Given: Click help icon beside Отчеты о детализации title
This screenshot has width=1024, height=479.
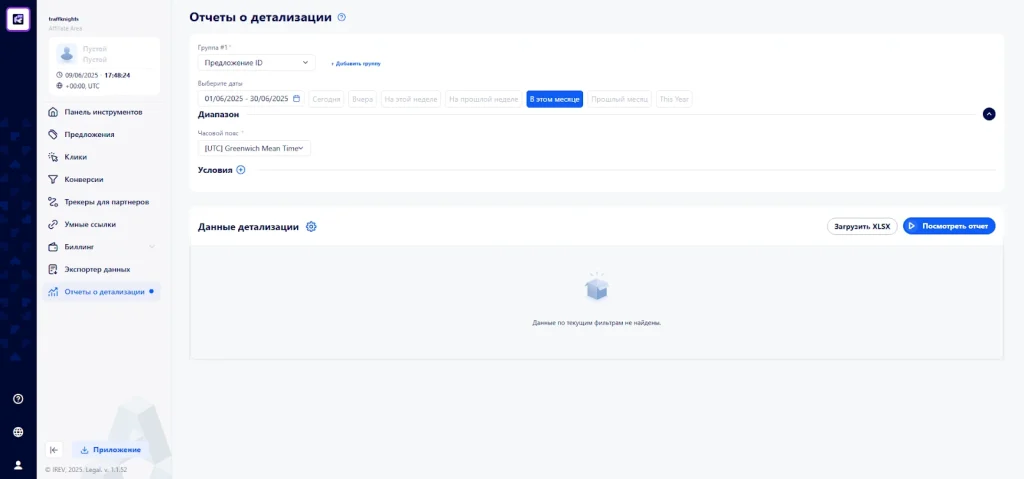Looking at the screenshot, I should [342, 18].
